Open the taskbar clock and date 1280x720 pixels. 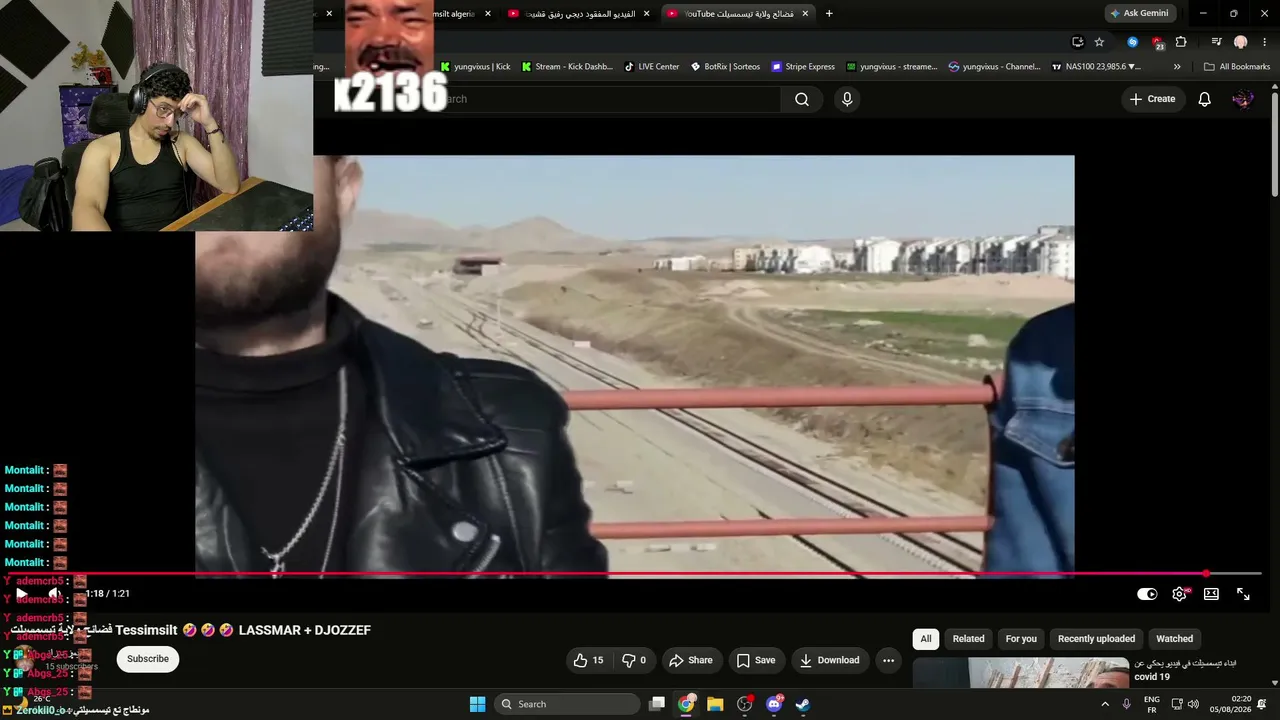point(1230,704)
